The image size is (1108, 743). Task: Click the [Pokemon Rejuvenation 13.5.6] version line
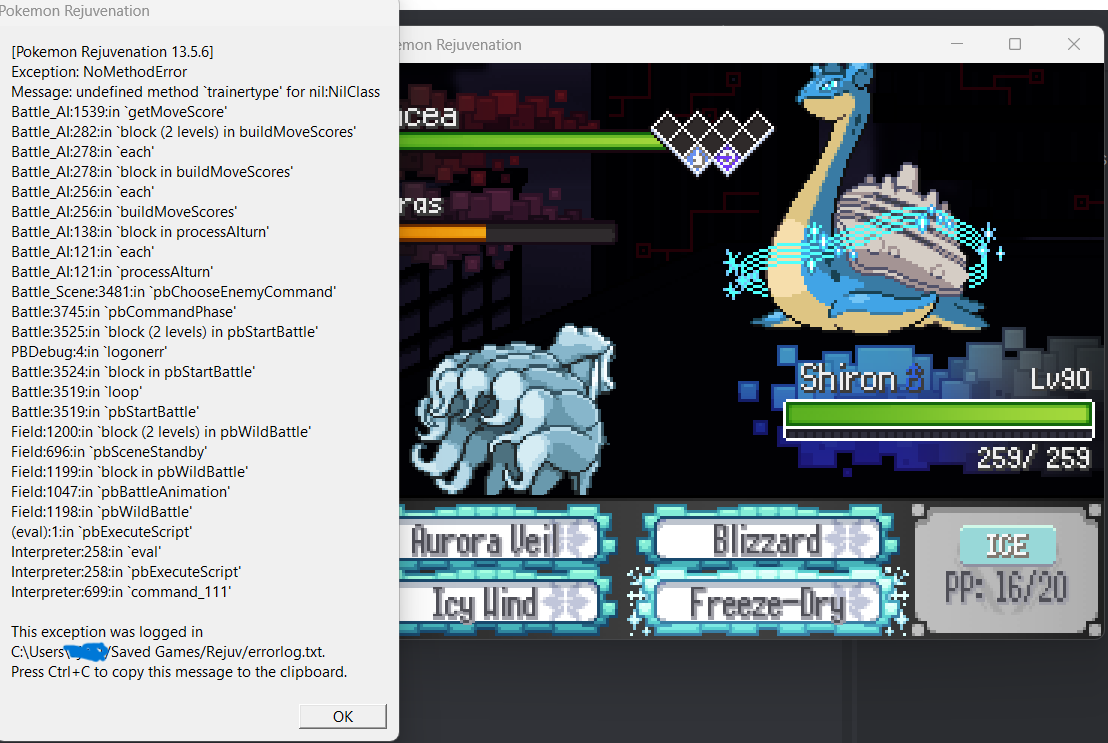pyautogui.click(x=112, y=52)
